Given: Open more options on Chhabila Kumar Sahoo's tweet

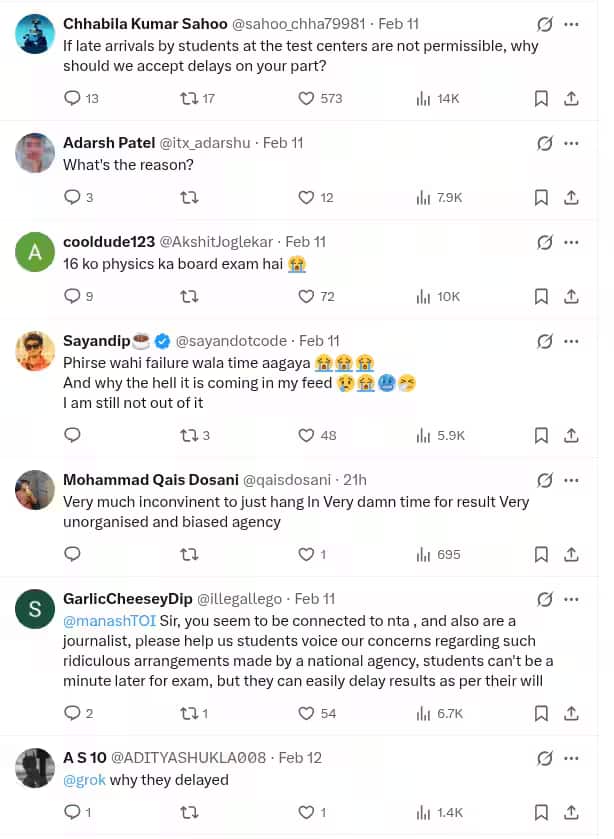Looking at the screenshot, I should pyautogui.click(x=571, y=23).
